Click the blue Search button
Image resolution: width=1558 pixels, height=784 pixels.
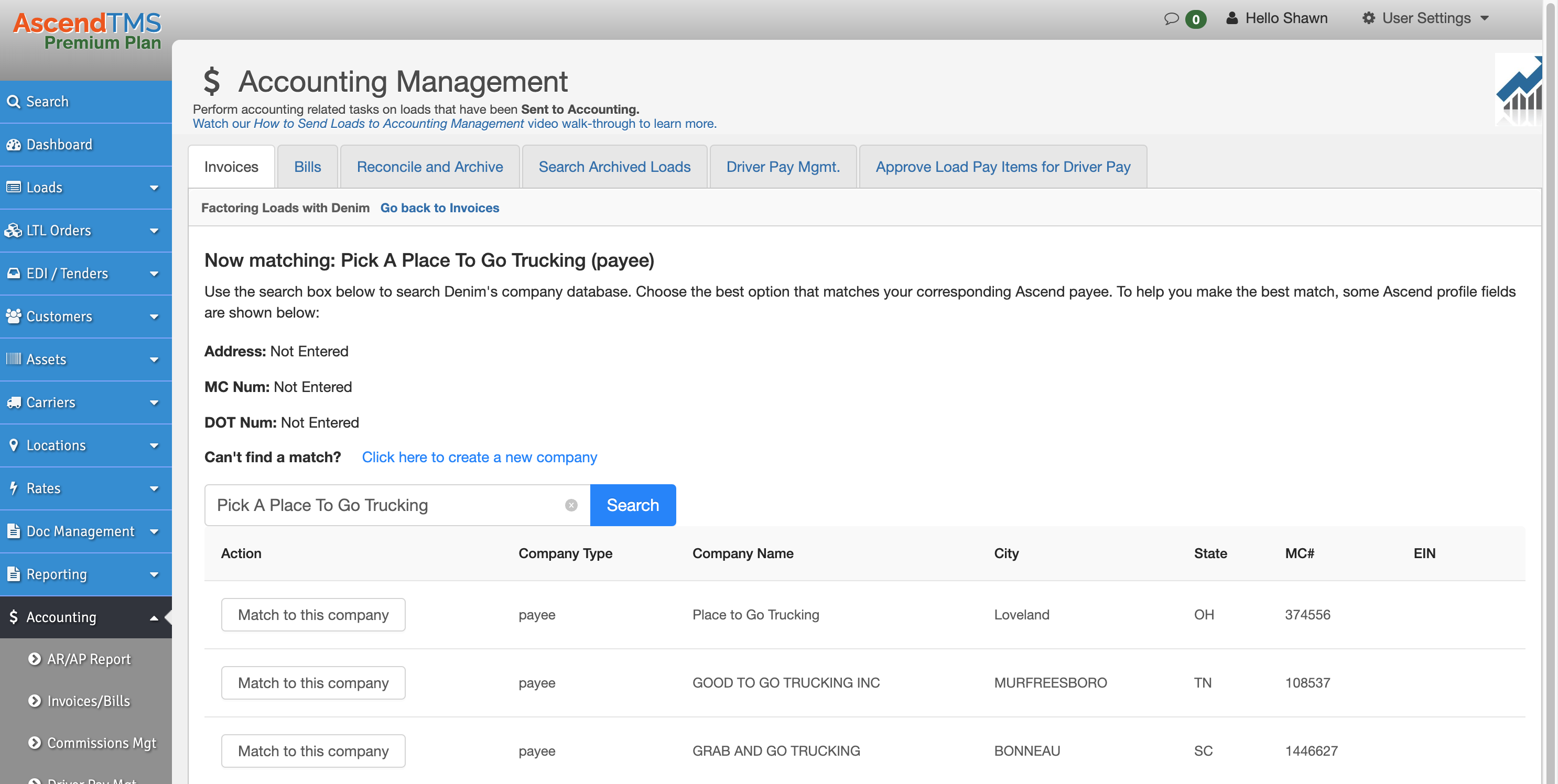click(633, 505)
